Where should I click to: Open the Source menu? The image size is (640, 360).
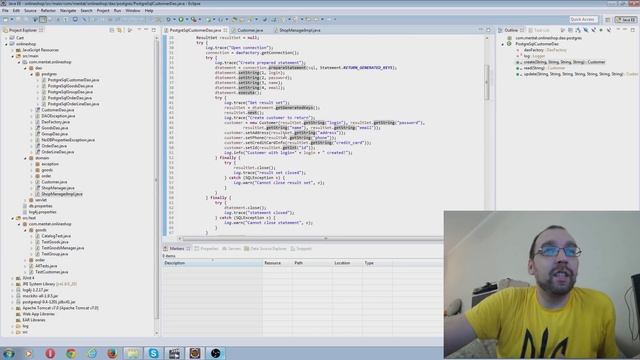pyautogui.click(x=30, y=11)
